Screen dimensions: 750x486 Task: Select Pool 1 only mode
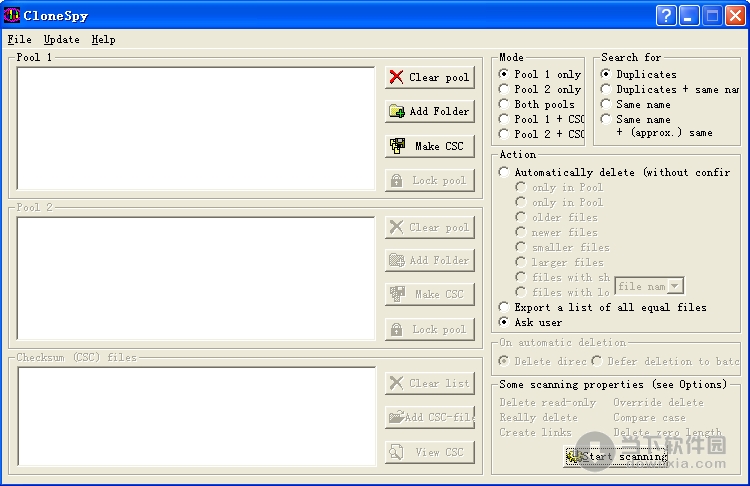coord(540,74)
